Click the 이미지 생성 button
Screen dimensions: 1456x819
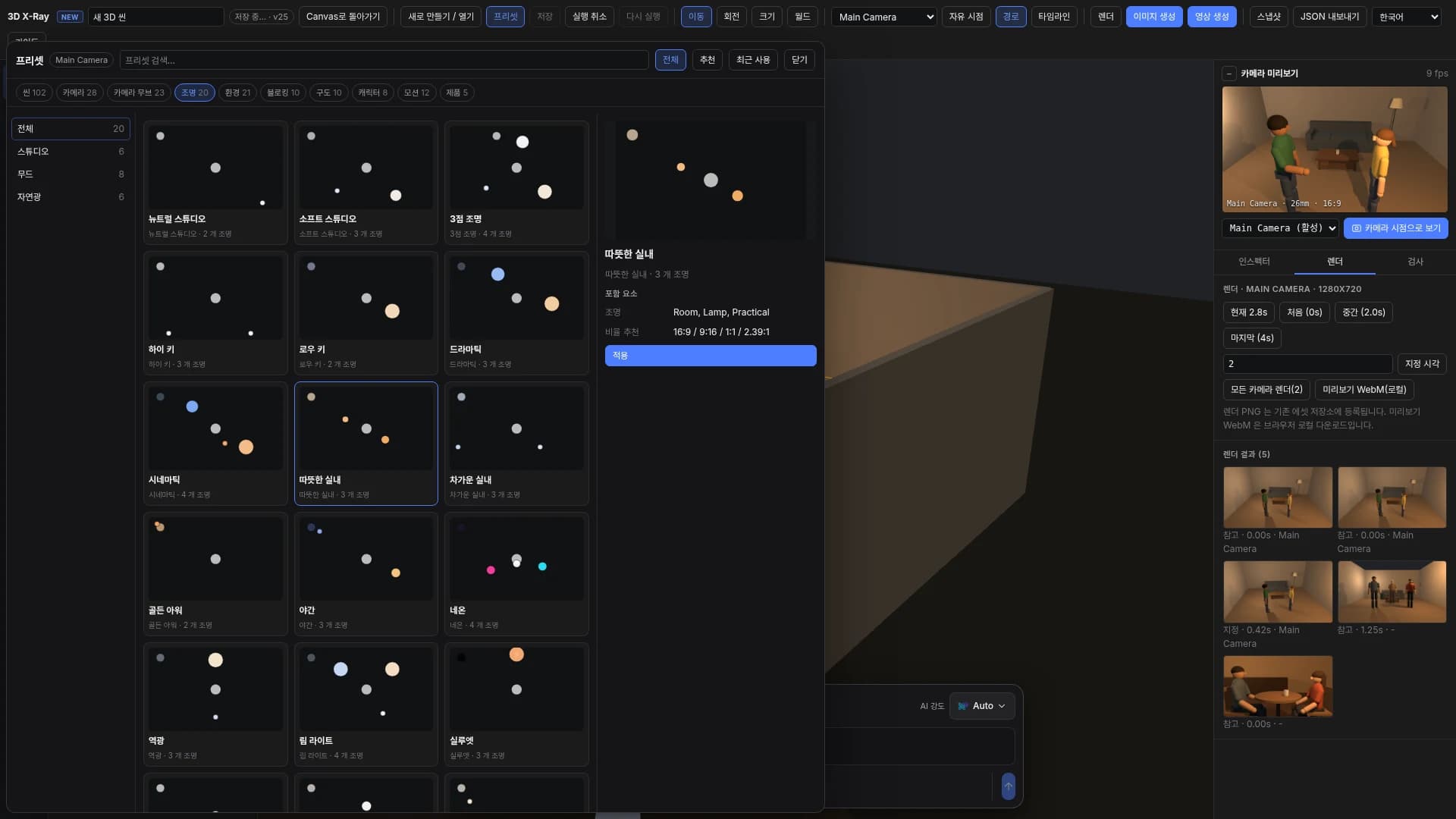[x=1154, y=17]
